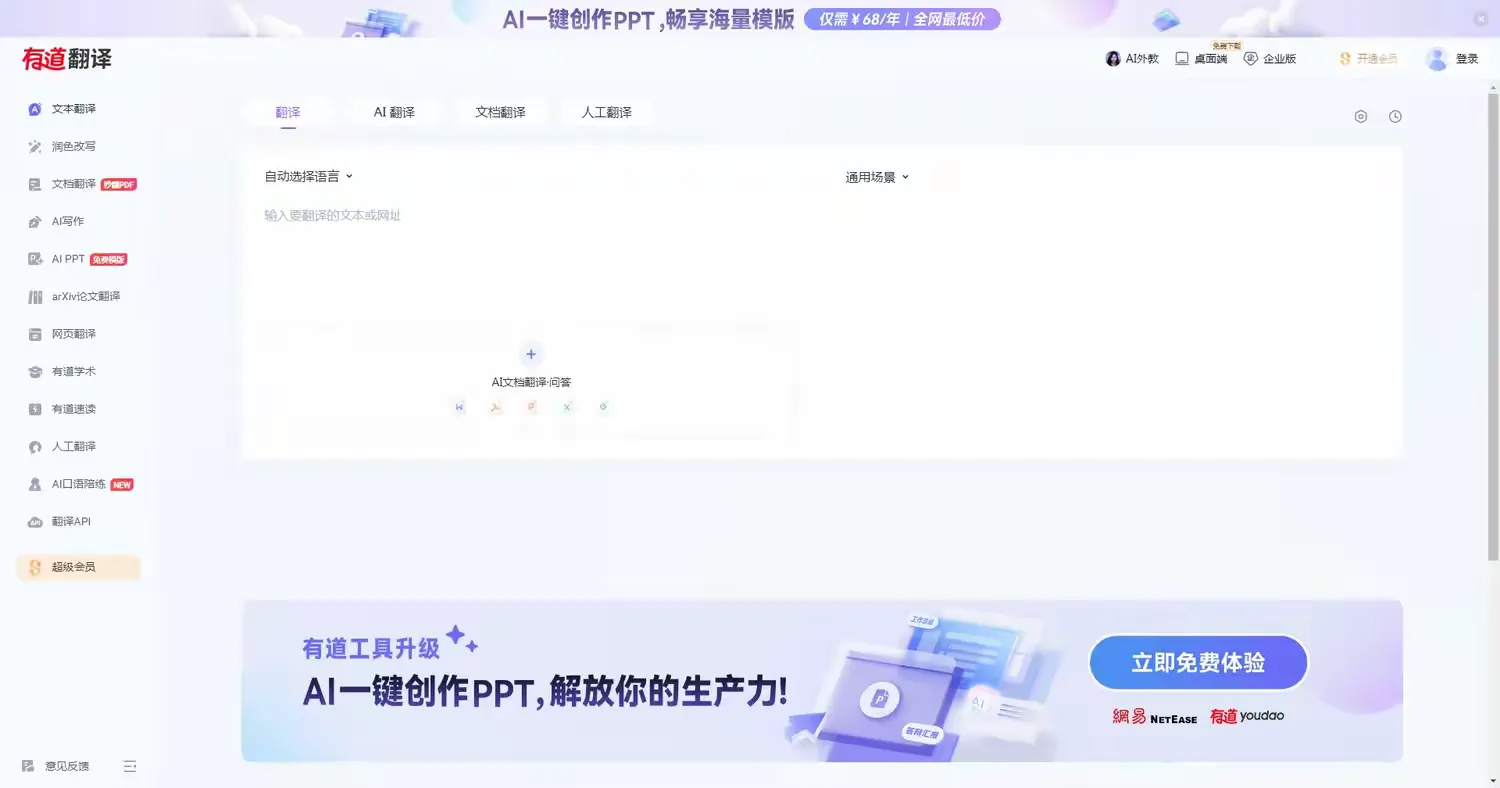Open 意见反馈 at the sidebar bottom
The width and height of the screenshot is (1500, 788).
56,766
